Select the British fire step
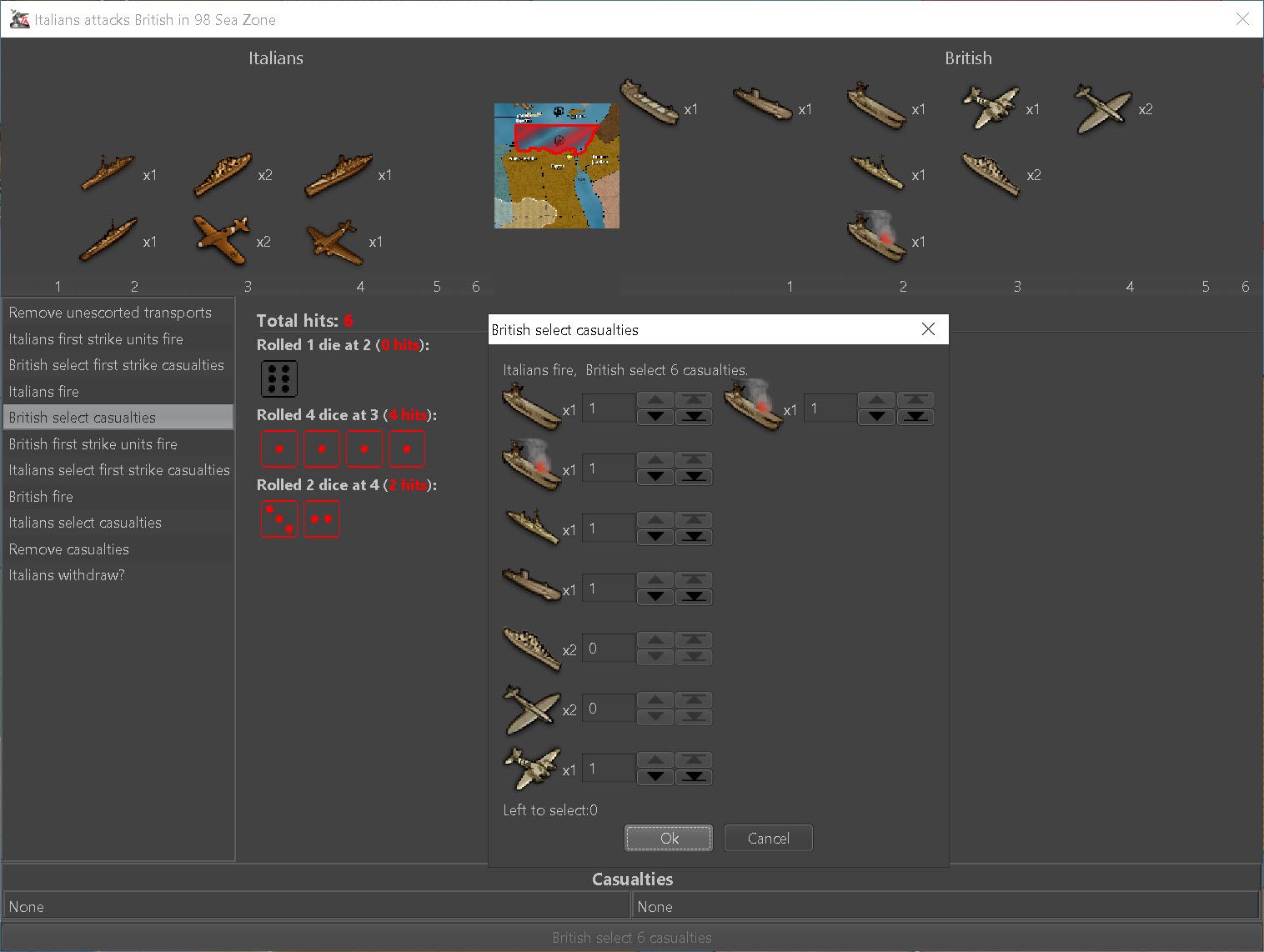The height and width of the screenshot is (952, 1264). tap(118, 497)
